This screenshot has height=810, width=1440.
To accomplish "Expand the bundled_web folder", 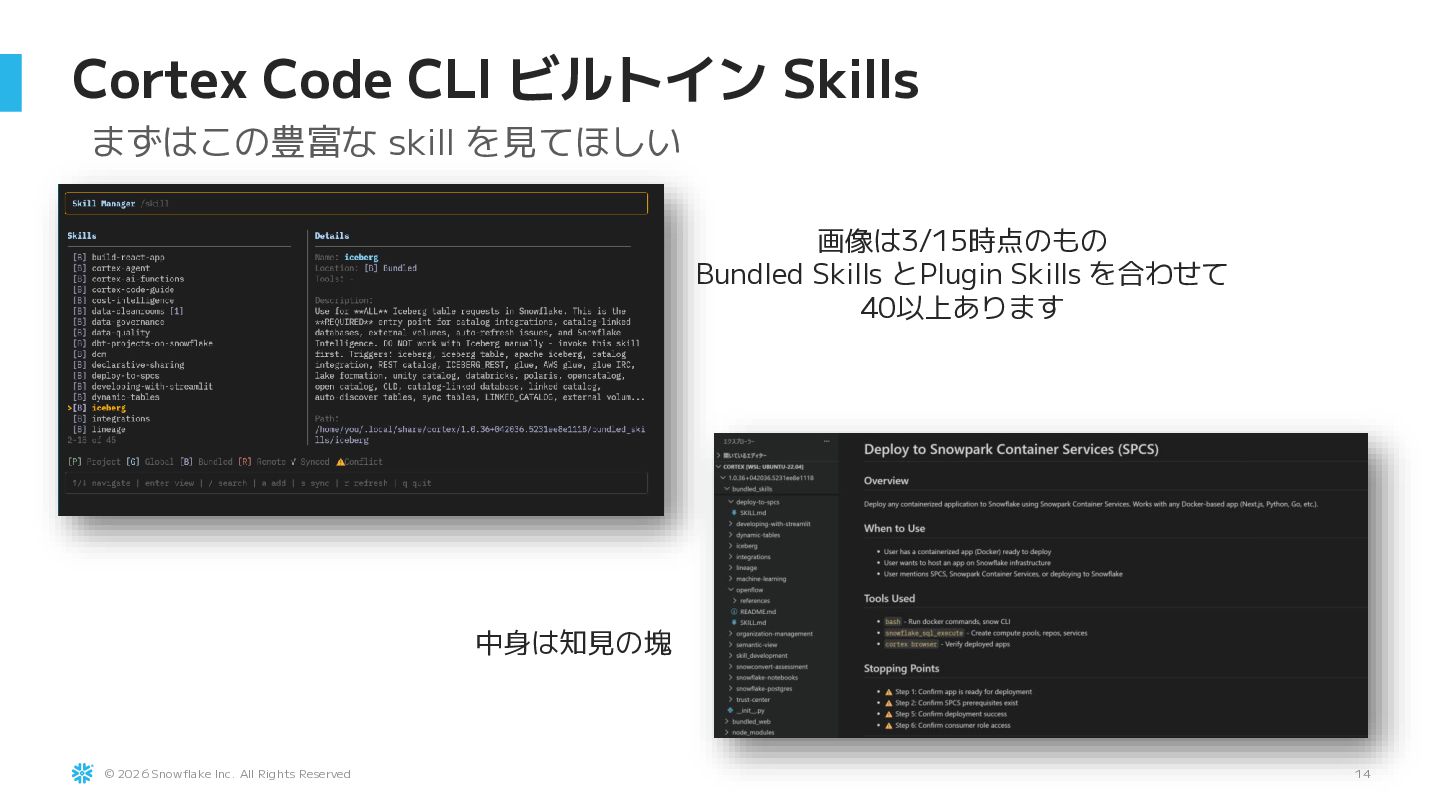I will (726, 722).
